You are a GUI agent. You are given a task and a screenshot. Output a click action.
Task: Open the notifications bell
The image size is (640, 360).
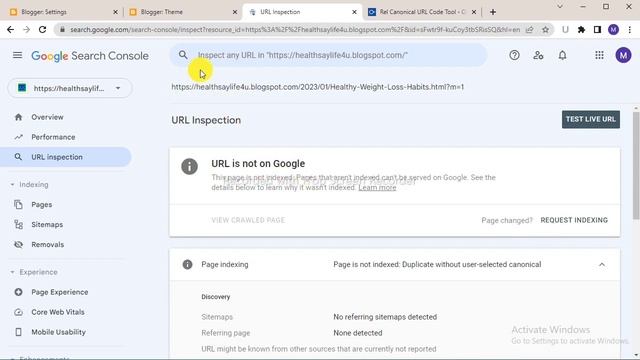[562, 55]
